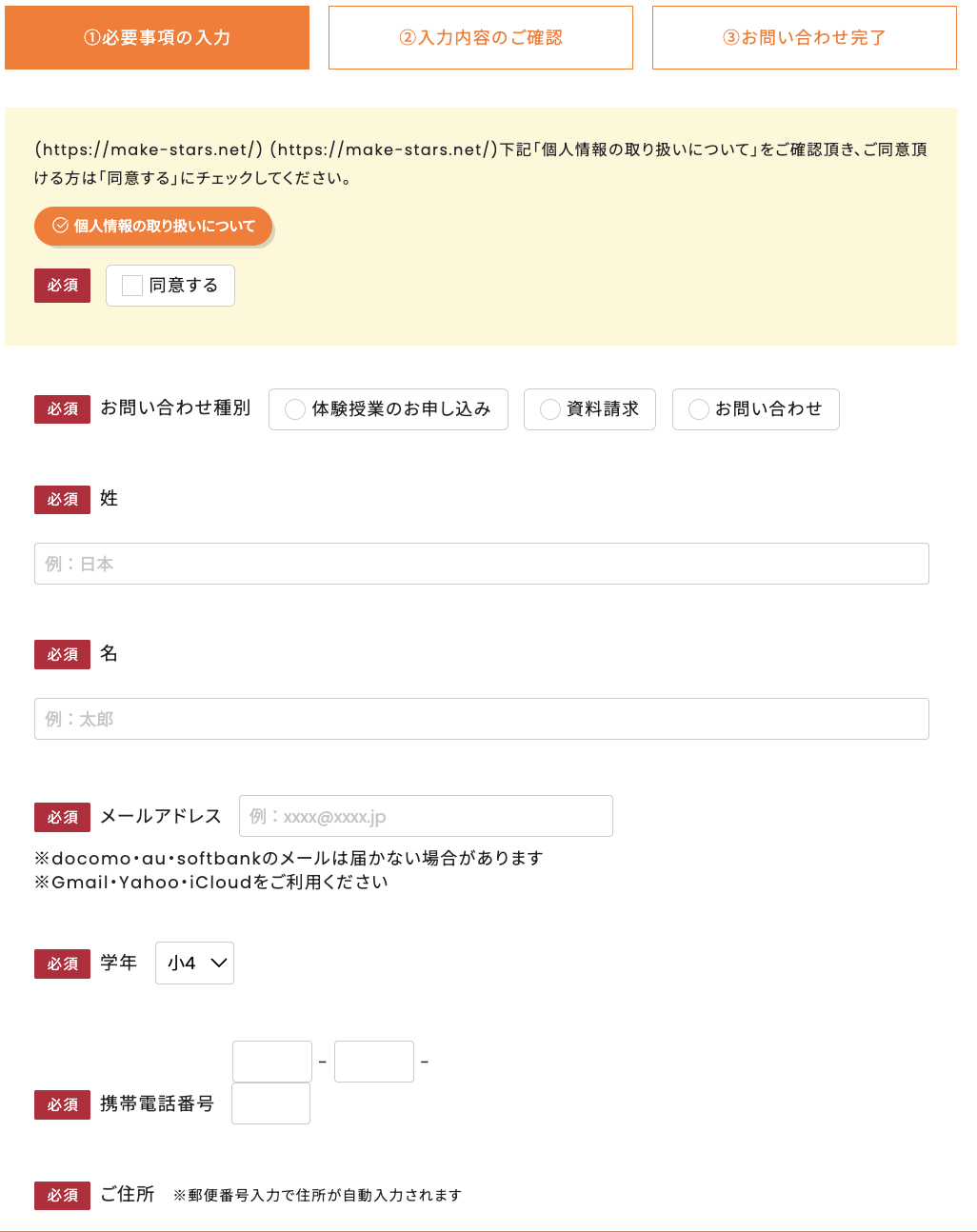The height and width of the screenshot is (1232, 977).
Task: Click third 携帯電話番号 phone number box
Action: 271,1103
